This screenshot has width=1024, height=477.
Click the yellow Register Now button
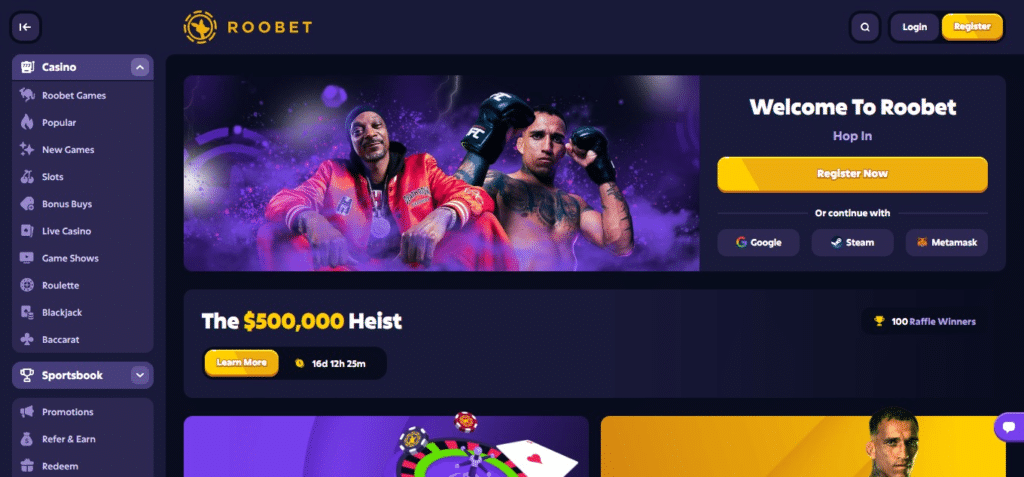852,174
